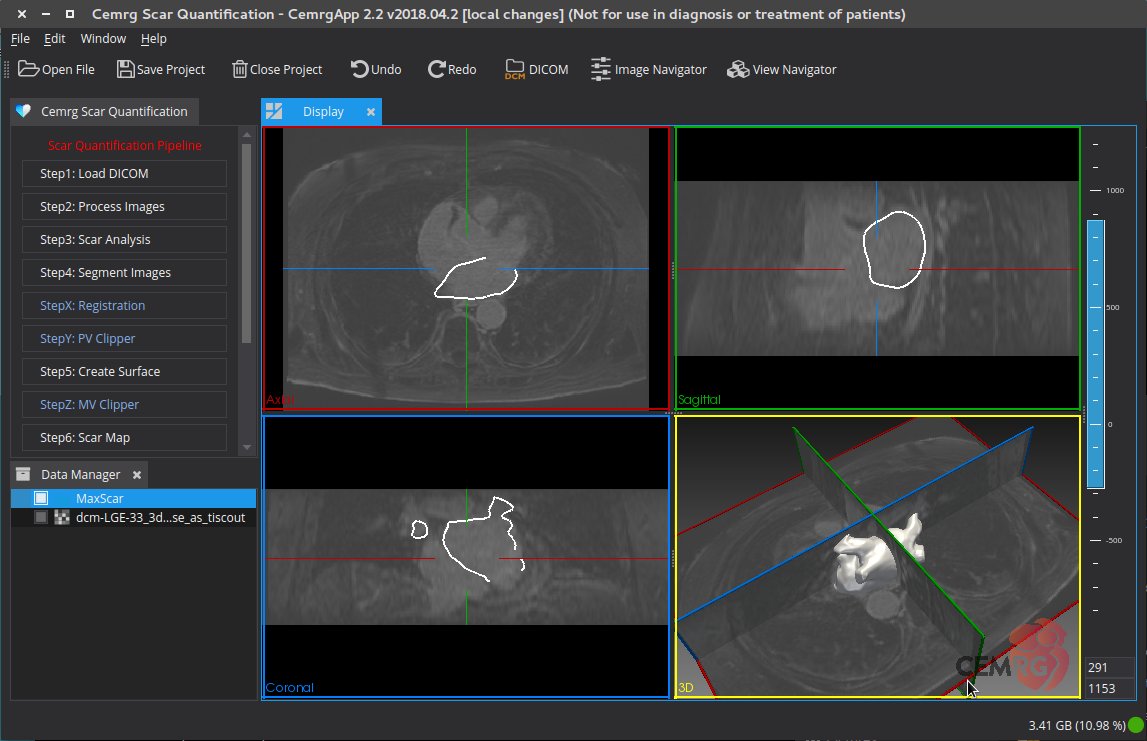The width and height of the screenshot is (1147, 741).
Task: Click the Axial view label
Action: click(279, 399)
